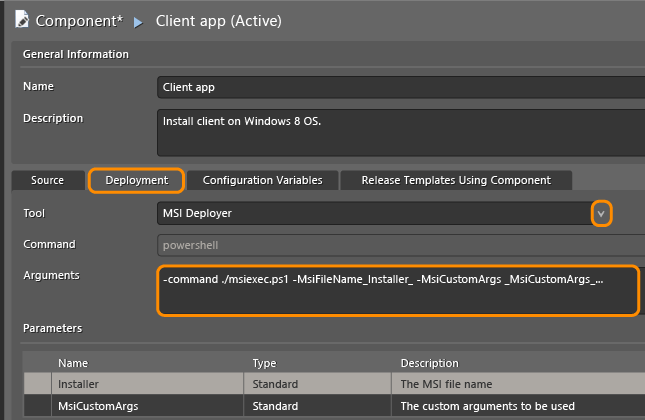The height and width of the screenshot is (420, 645).
Task: Open the Tool dropdown arrow
Action: [601, 213]
